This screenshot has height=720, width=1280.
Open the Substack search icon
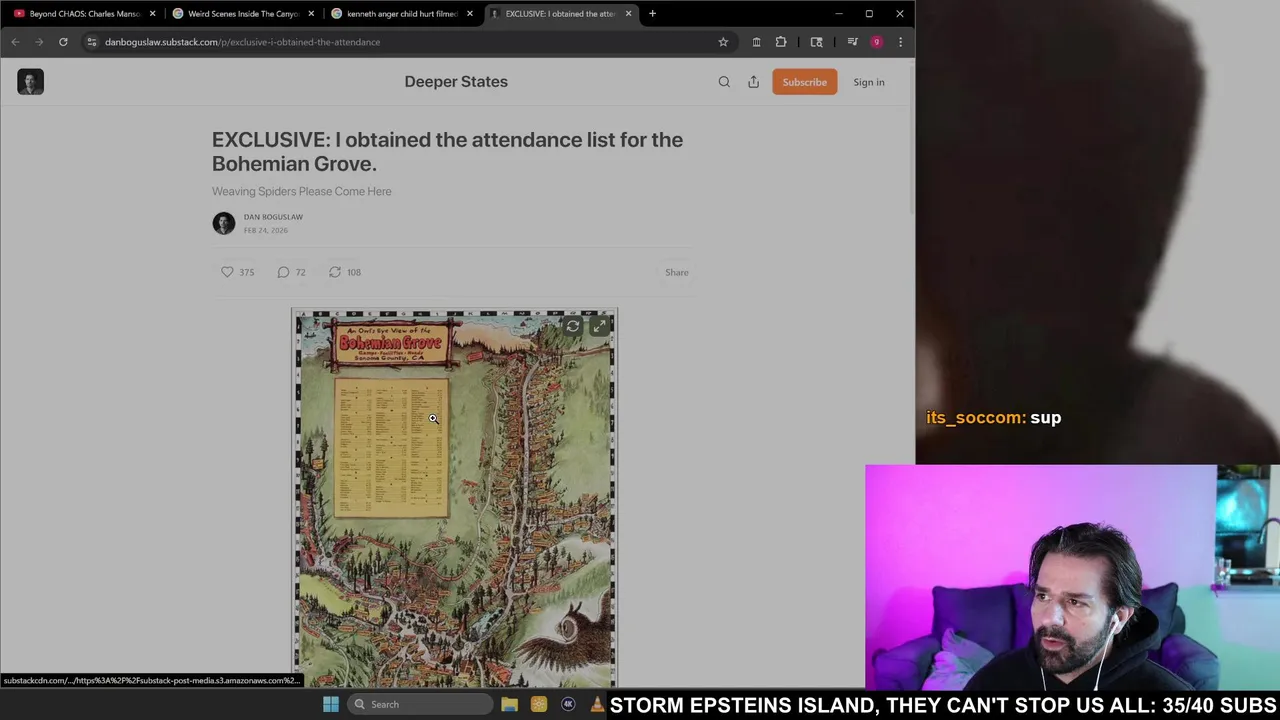pos(724,82)
